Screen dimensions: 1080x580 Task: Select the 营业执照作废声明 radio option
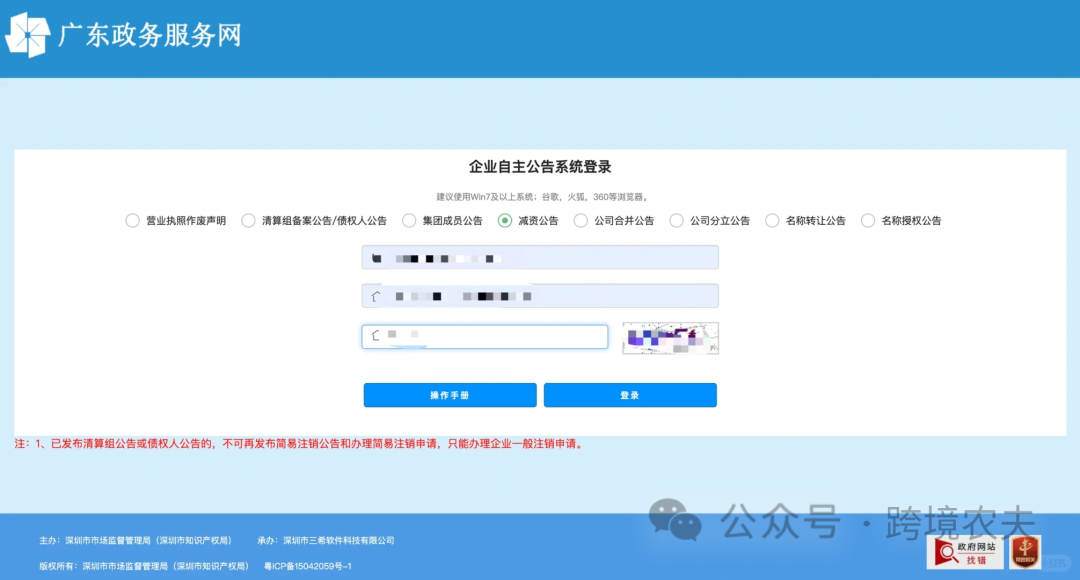pos(132,220)
